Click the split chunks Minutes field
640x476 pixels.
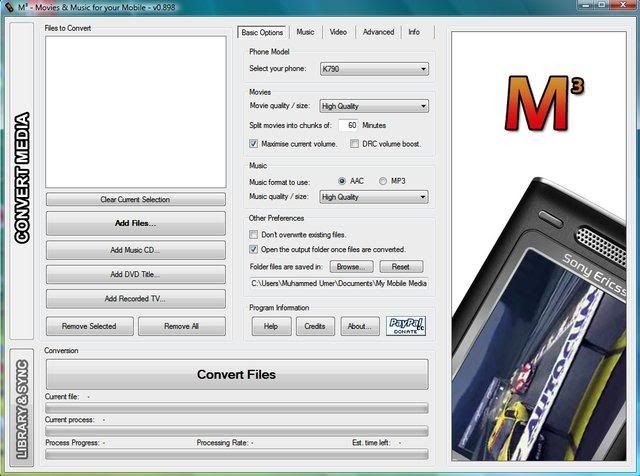(348, 125)
